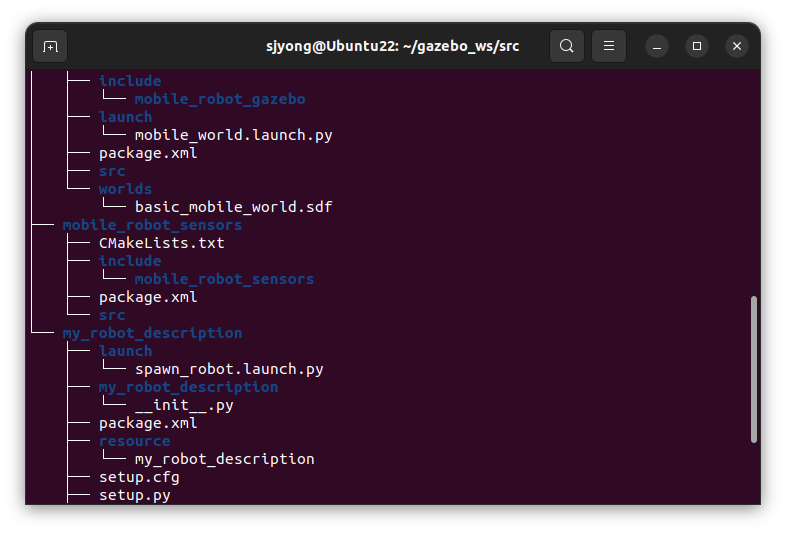Click the mobile_robot_gazebo include folder
This screenshot has width=786, height=533.
(x=220, y=99)
